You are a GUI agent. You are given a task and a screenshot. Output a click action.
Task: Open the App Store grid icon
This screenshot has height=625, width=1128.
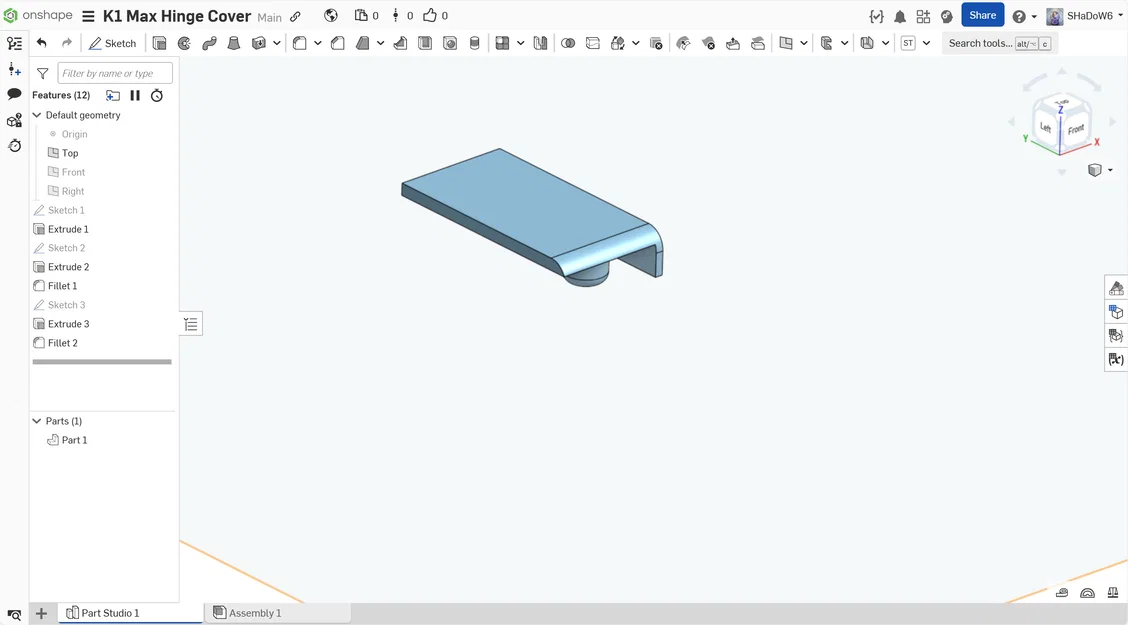[x=924, y=16]
